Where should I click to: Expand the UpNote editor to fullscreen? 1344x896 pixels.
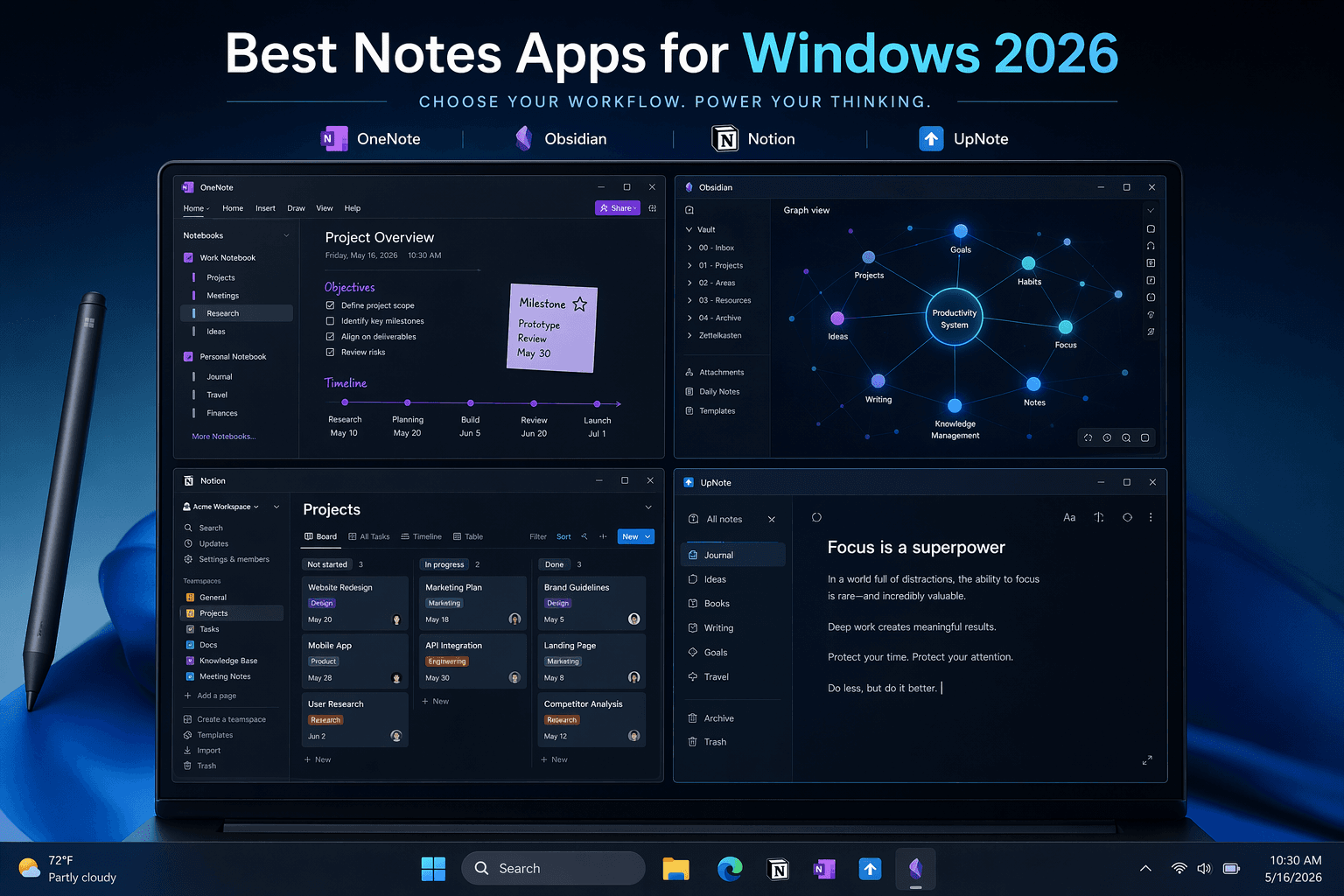pos(1147,759)
